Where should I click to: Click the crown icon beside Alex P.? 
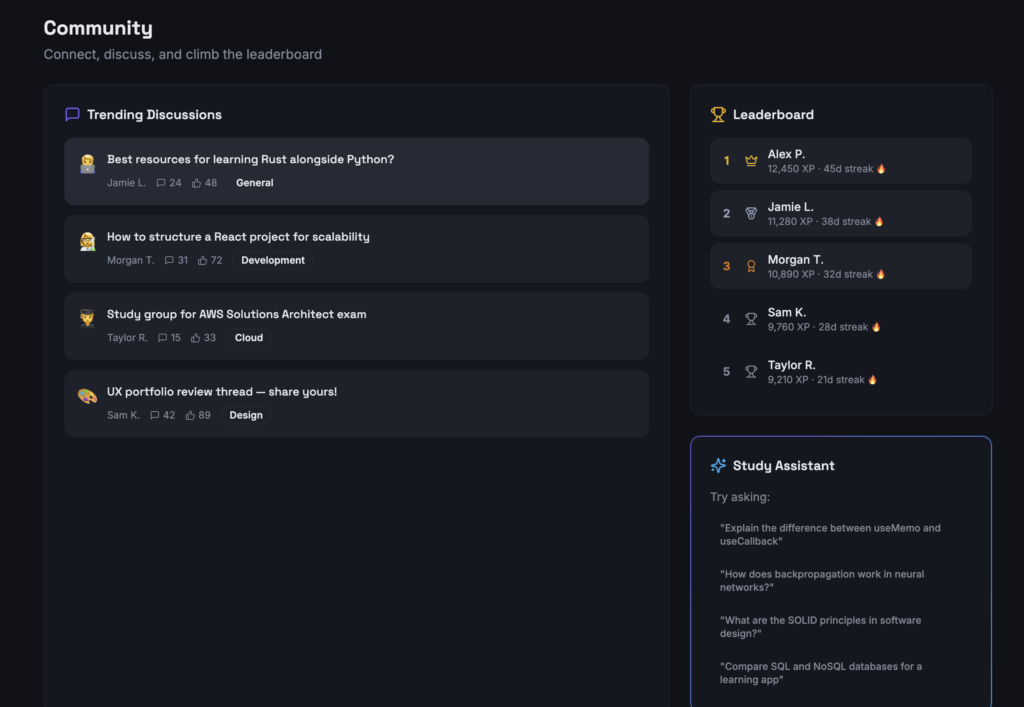pyautogui.click(x=751, y=161)
